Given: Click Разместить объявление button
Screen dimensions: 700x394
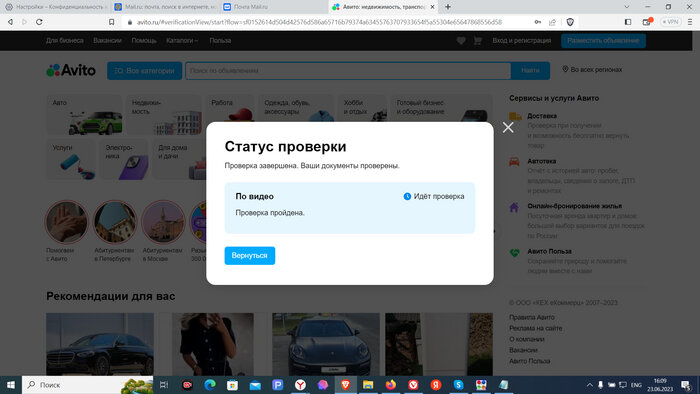Looking at the screenshot, I should coord(603,41).
